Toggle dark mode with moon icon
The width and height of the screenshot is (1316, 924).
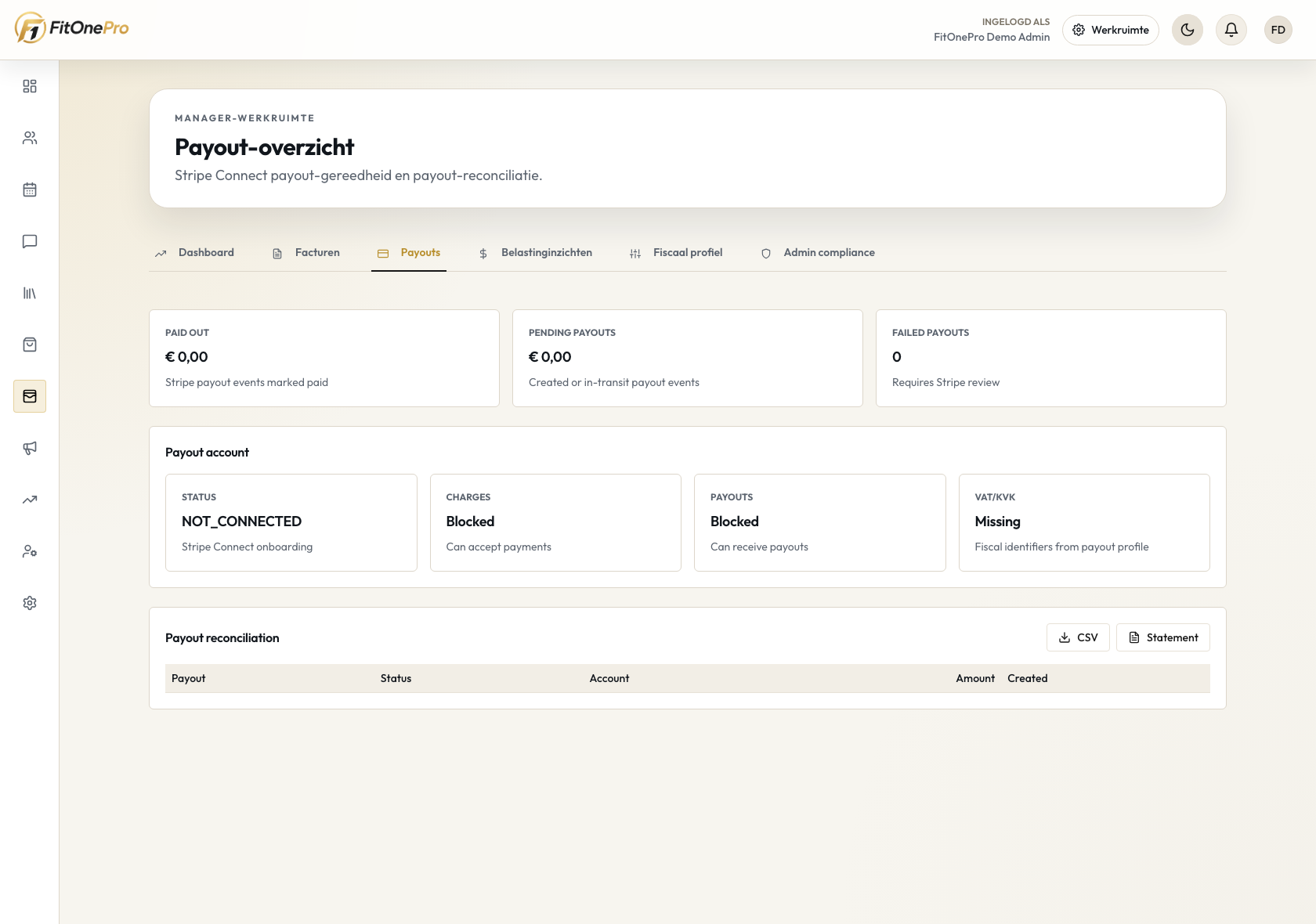[x=1188, y=30]
